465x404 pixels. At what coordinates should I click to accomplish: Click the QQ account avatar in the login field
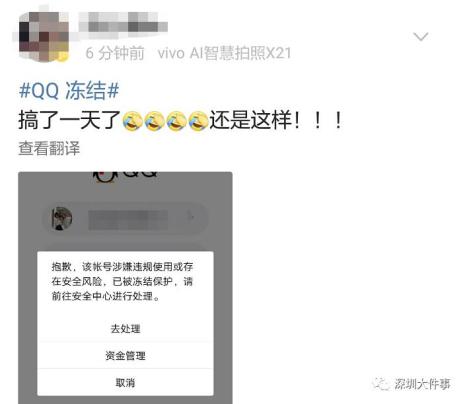(61, 219)
